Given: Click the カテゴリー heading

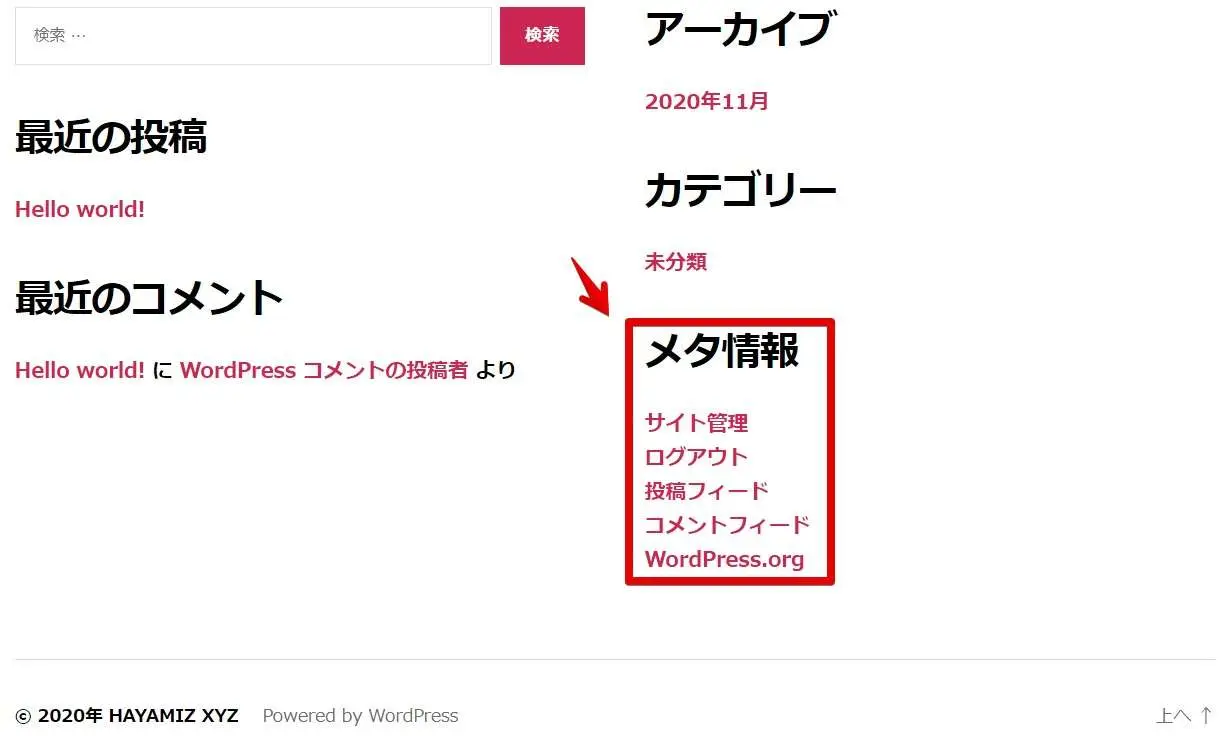Looking at the screenshot, I should point(740,190).
